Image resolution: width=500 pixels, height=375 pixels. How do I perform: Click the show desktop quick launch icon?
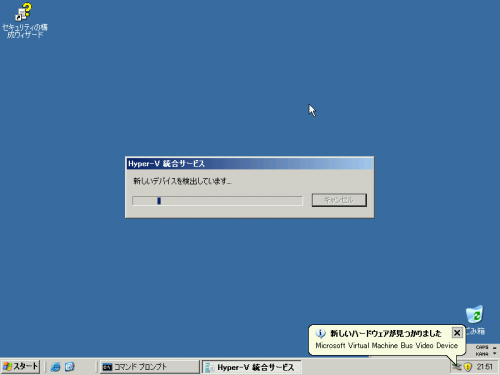(70, 367)
